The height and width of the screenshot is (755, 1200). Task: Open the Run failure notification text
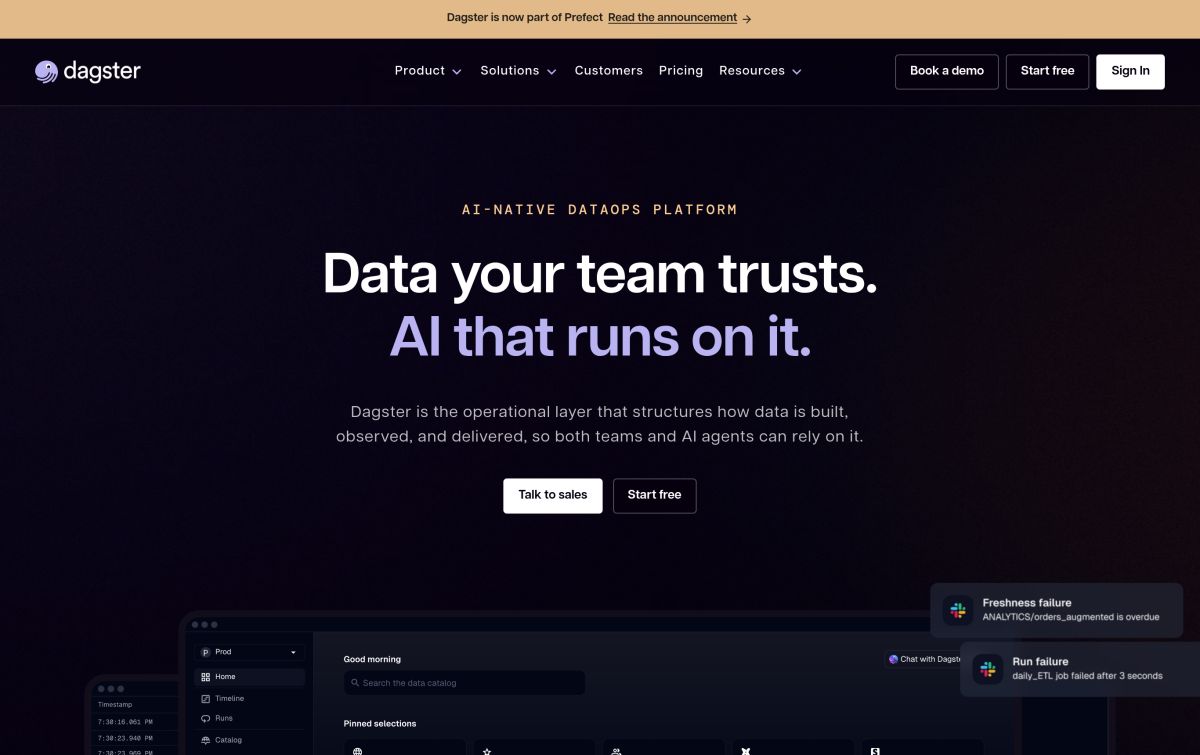click(x=1087, y=669)
